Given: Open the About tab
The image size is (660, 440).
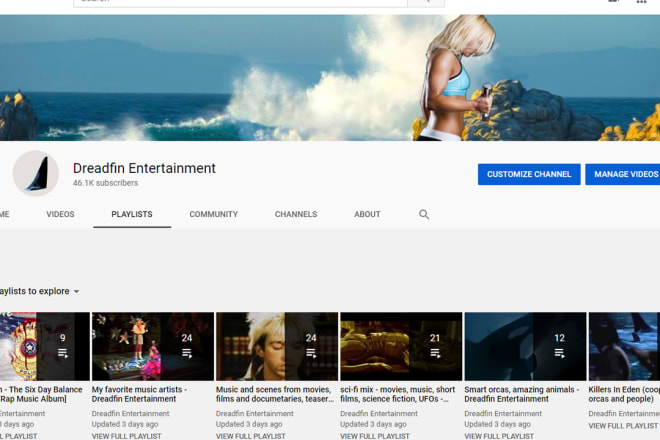Looking at the screenshot, I should [367, 214].
